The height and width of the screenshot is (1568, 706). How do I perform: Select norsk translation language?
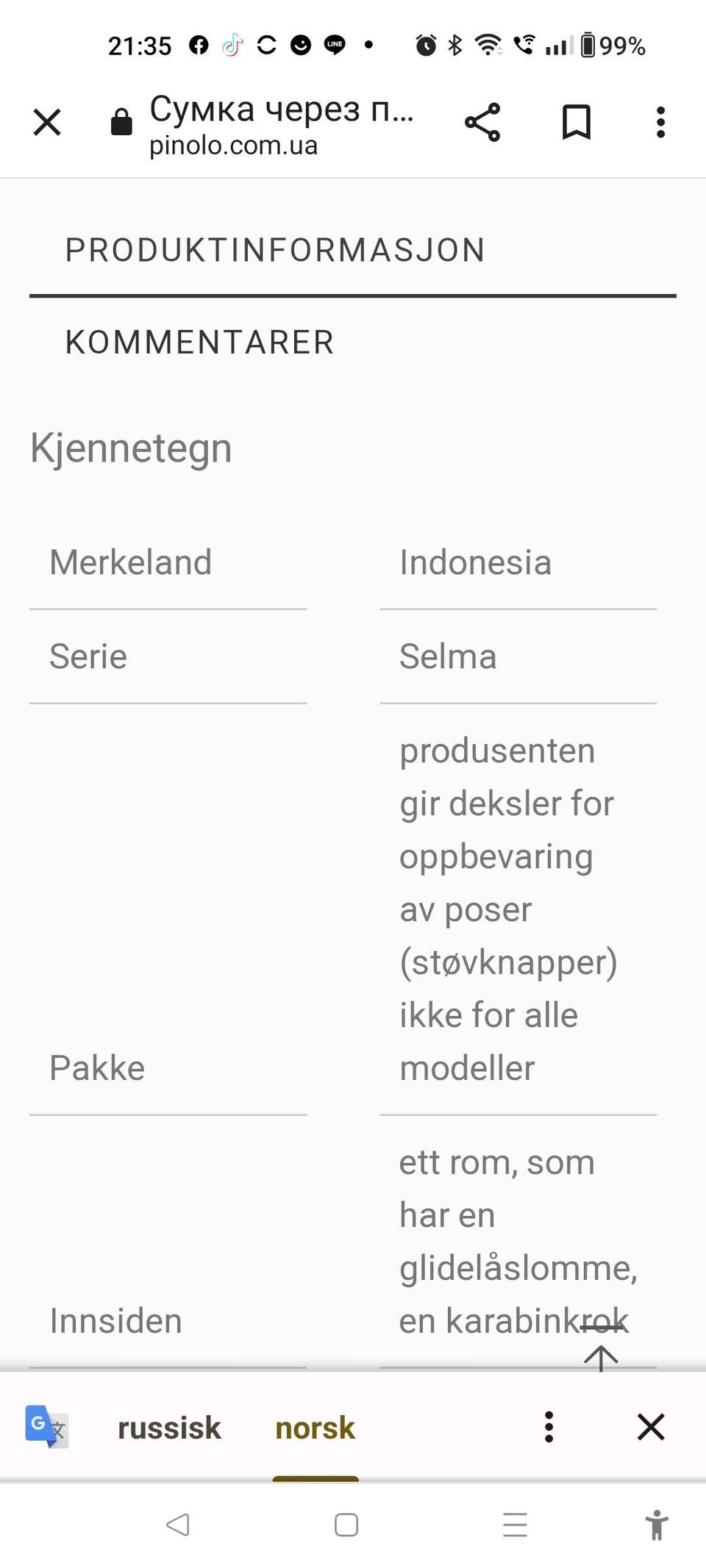point(315,1428)
